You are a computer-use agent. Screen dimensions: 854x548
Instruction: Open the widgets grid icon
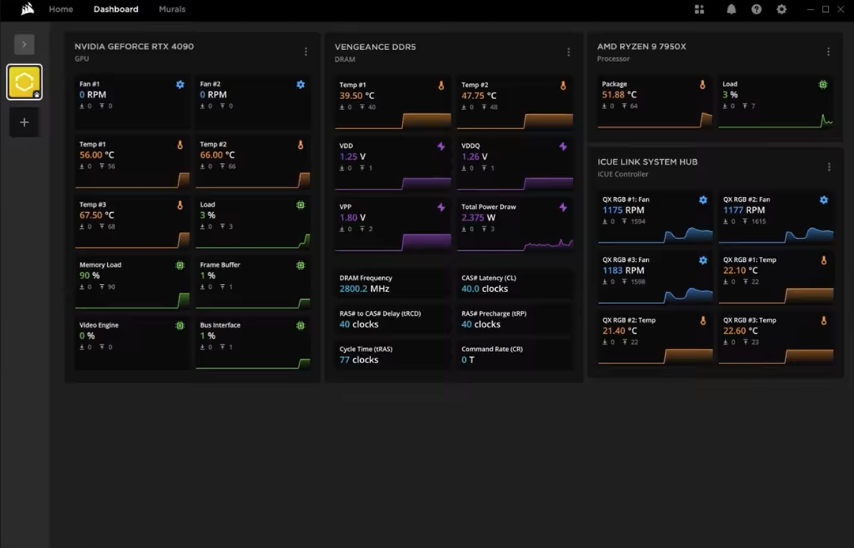(x=699, y=9)
